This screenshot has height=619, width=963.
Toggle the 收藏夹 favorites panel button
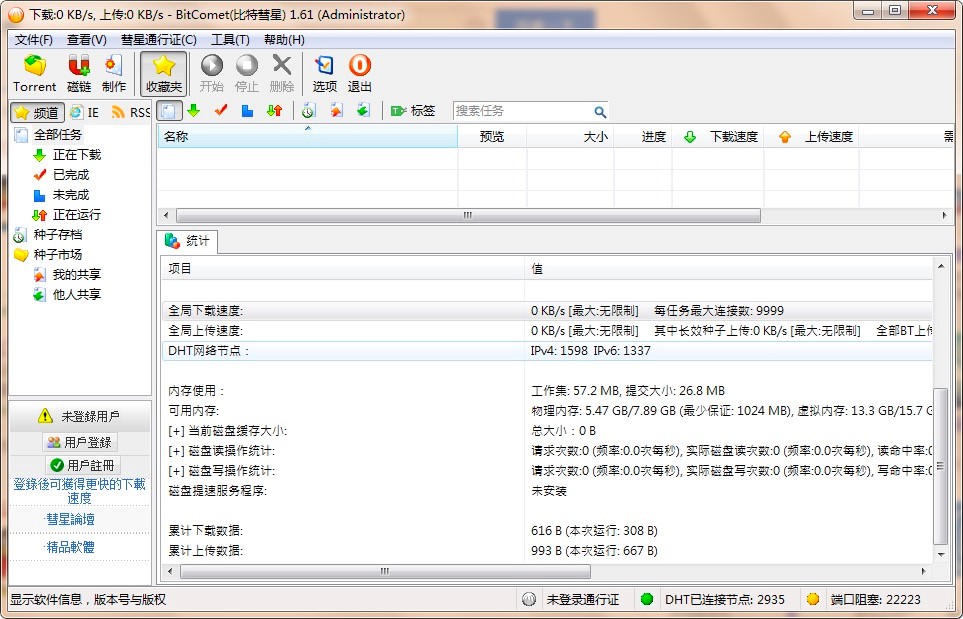(x=163, y=74)
